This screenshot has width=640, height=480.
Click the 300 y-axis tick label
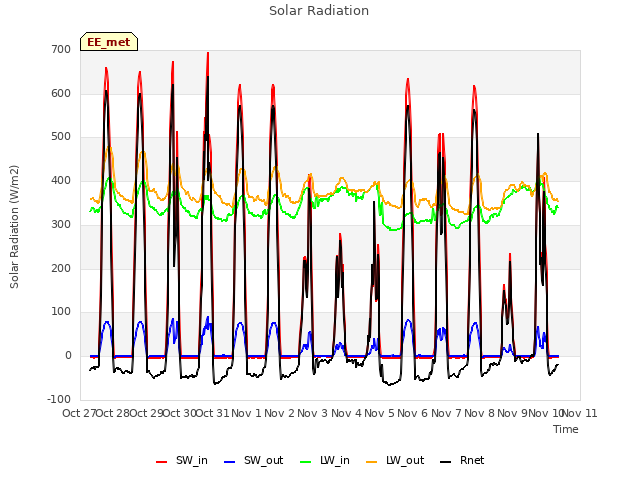(x=61, y=224)
